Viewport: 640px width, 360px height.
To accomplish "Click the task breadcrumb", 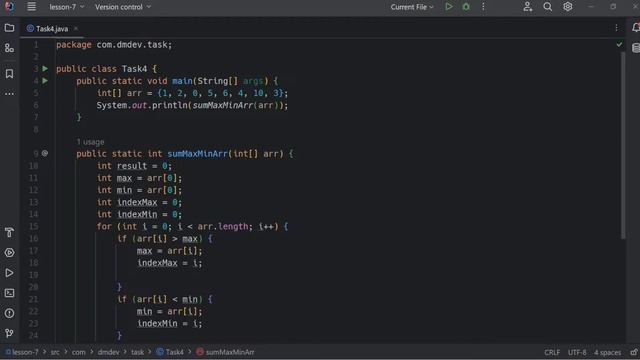I will pos(138,352).
